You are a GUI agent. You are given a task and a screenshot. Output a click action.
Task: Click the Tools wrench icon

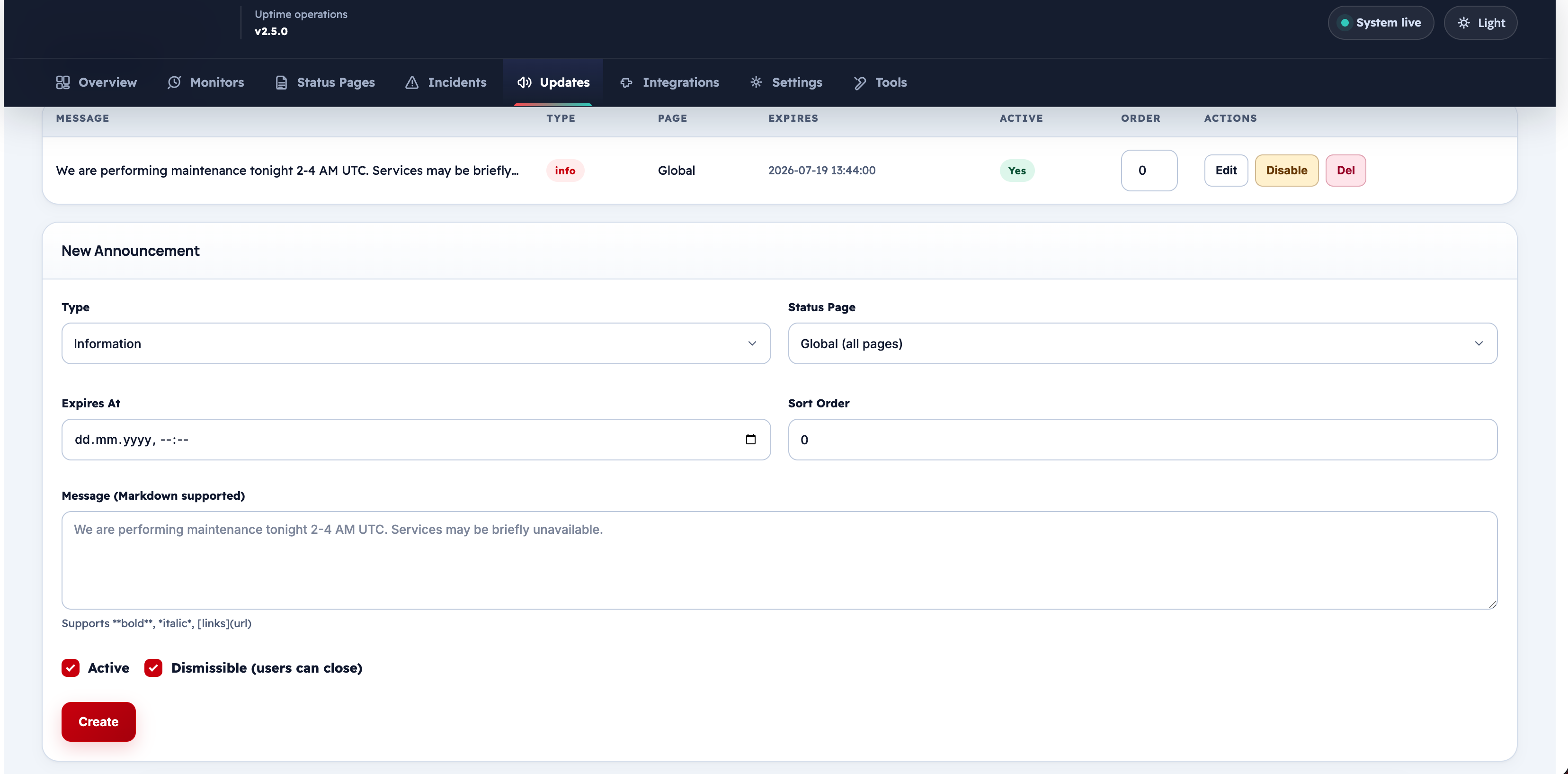(859, 82)
